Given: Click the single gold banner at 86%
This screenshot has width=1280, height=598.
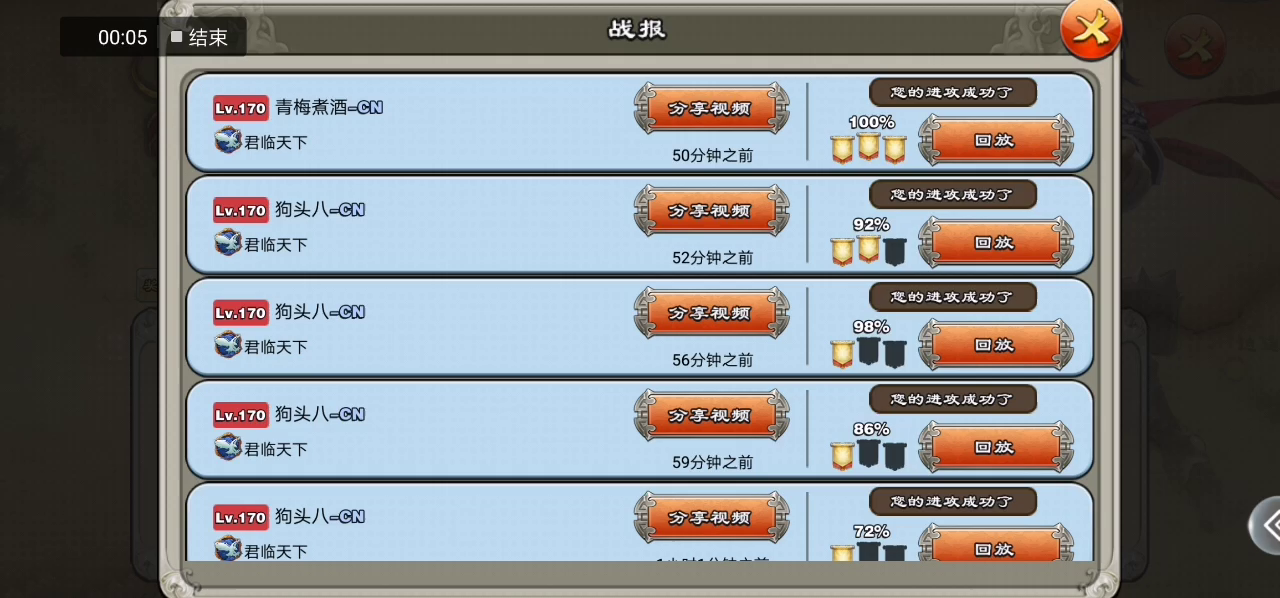Looking at the screenshot, I should coord(842,456).
